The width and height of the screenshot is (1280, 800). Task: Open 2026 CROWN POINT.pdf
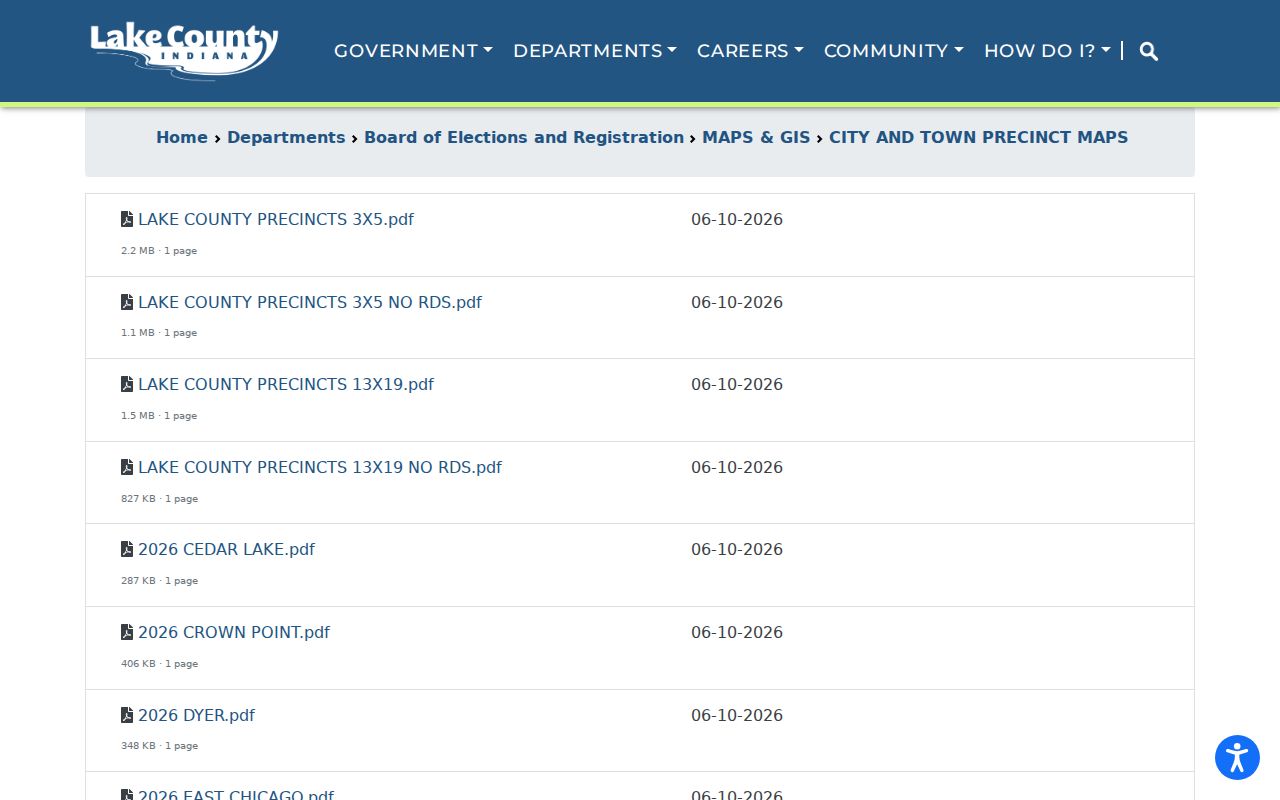point(234,632)
